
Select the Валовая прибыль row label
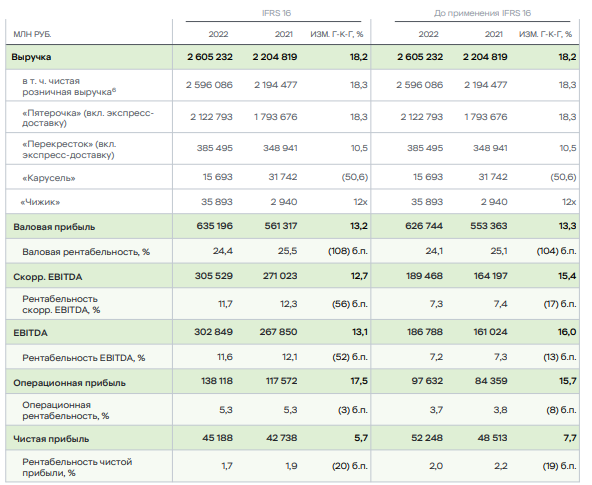click(54, 227)
